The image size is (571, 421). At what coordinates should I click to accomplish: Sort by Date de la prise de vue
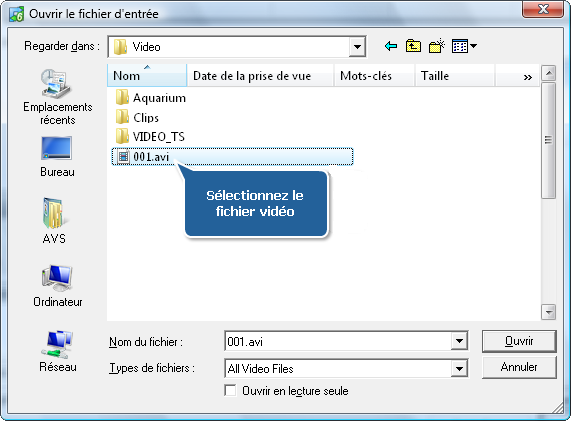(260, 75)
